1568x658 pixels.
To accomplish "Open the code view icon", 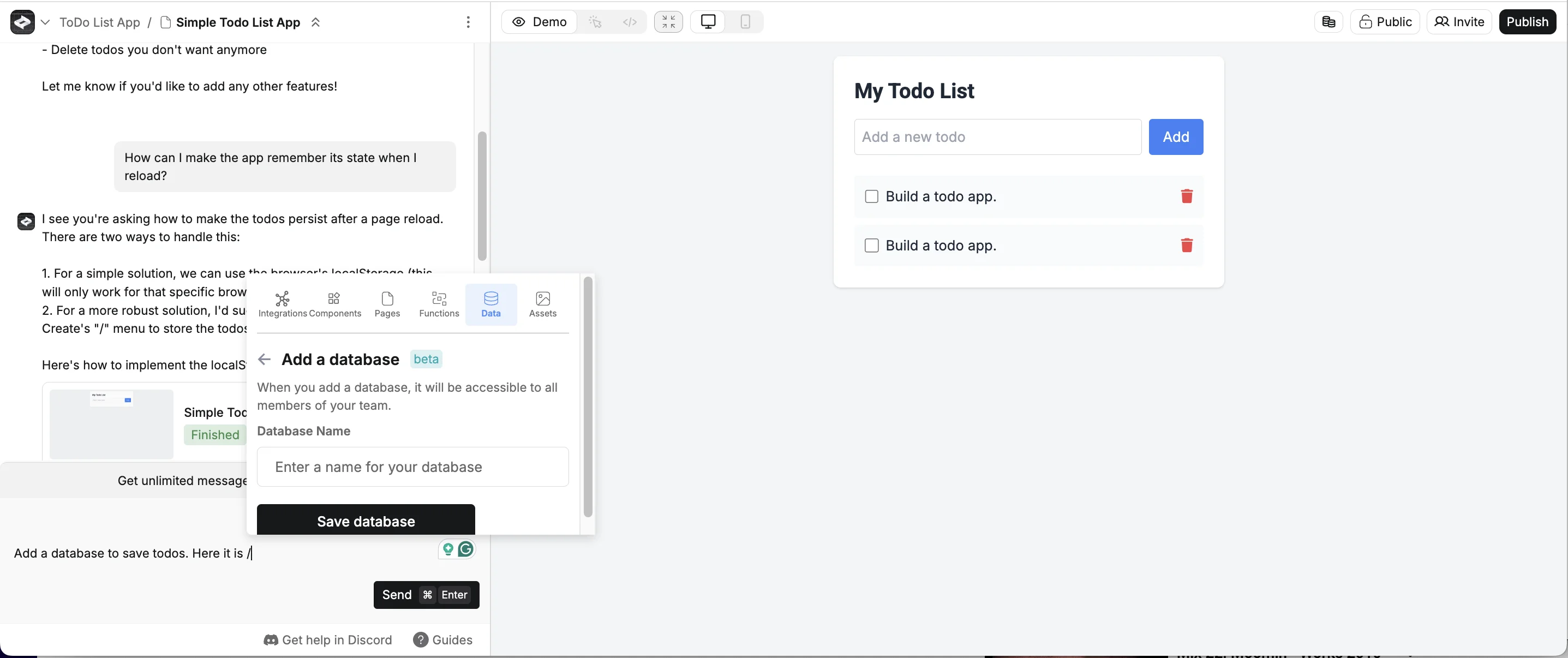I will (x=630, y=22).
